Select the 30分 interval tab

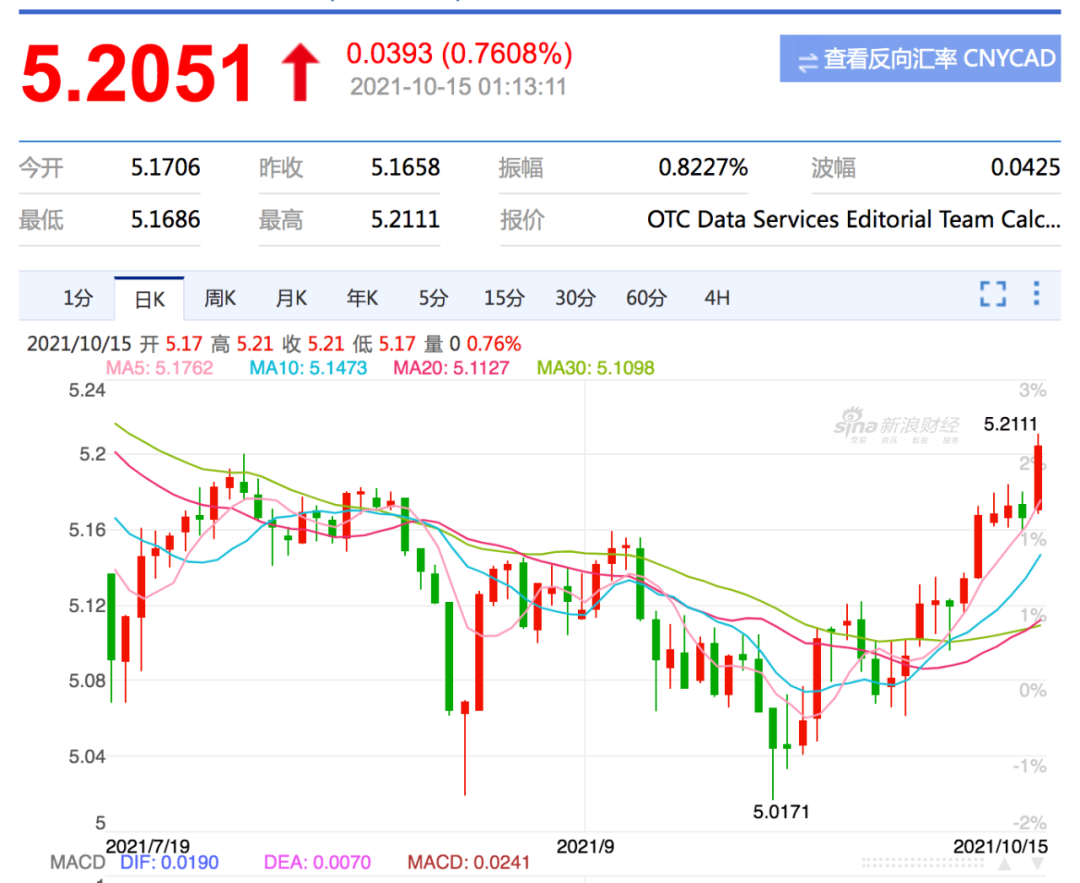click(x=575, y=298)
